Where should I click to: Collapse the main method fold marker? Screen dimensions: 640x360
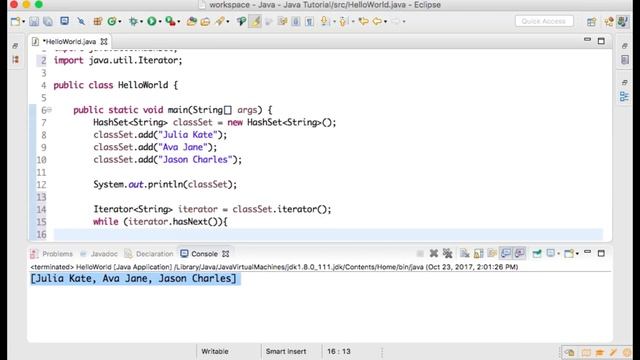(49, 109)
